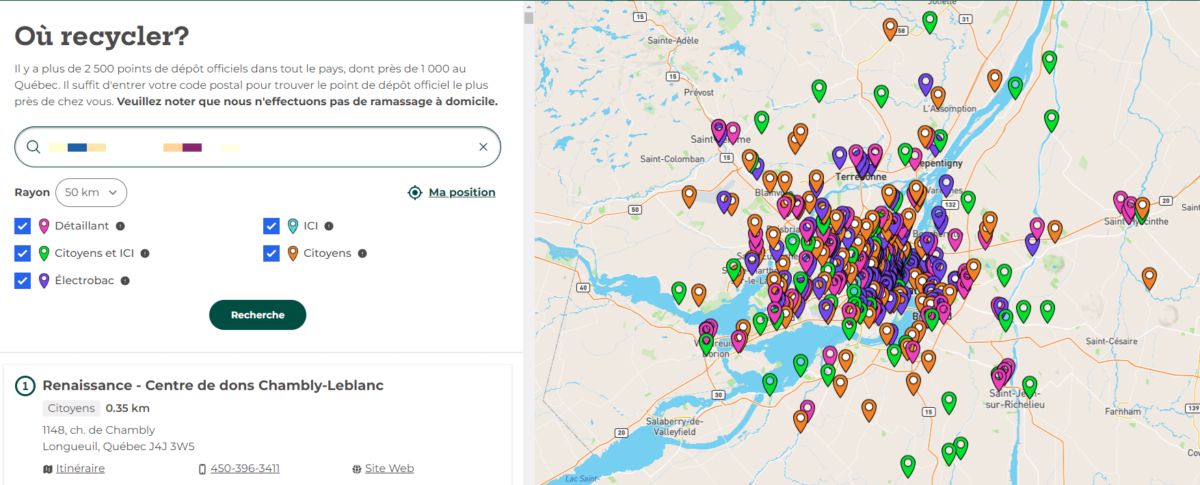Disable the Électrobac checkbox
Viewport: 1200px width, 485px height.
(23, 281)
